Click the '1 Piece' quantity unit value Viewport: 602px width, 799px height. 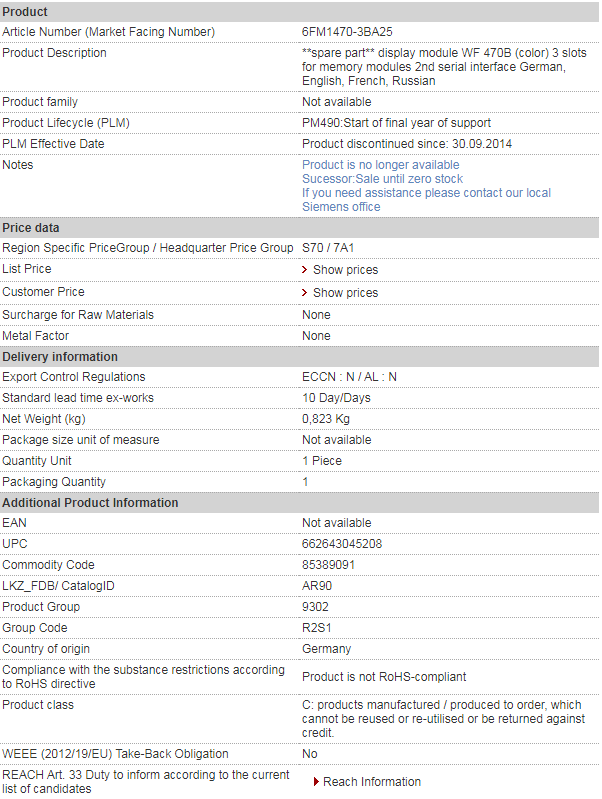322,461
